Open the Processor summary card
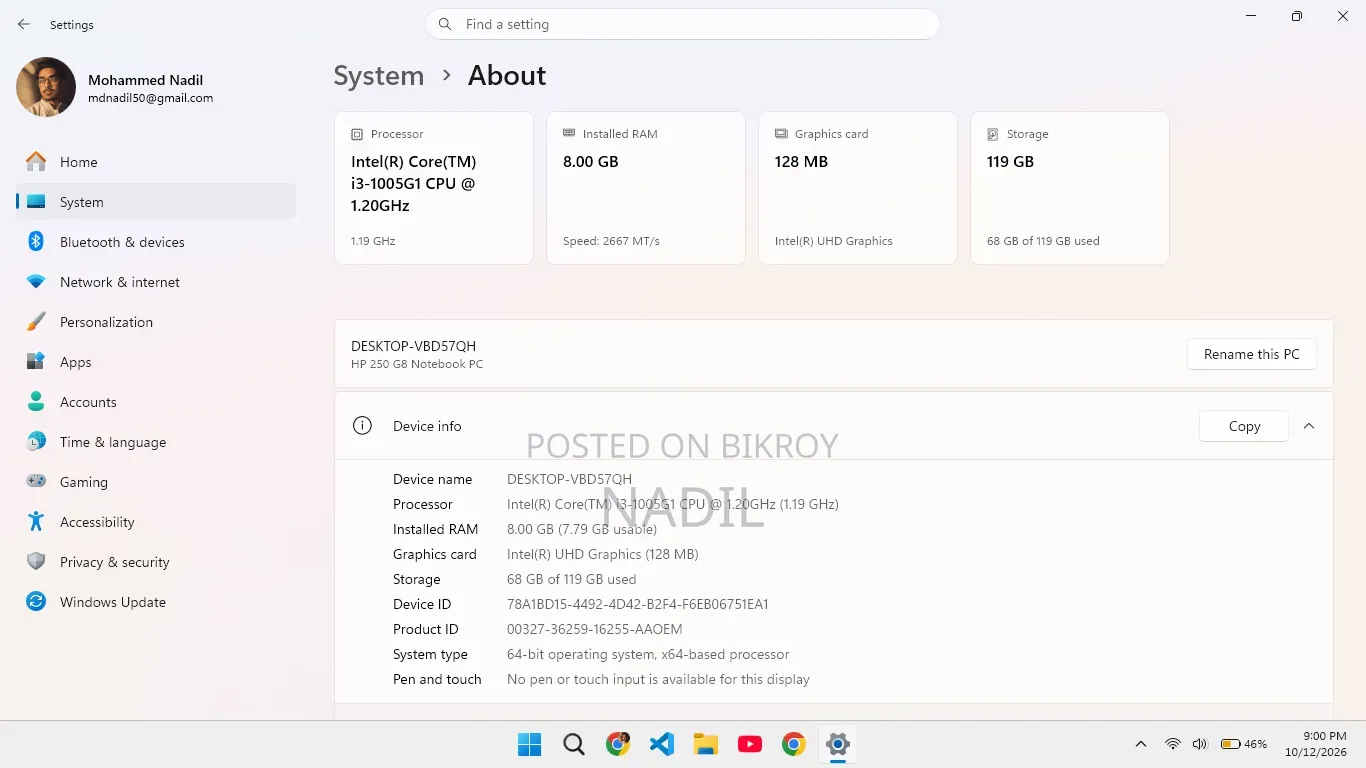 click(x=434, y=188)
